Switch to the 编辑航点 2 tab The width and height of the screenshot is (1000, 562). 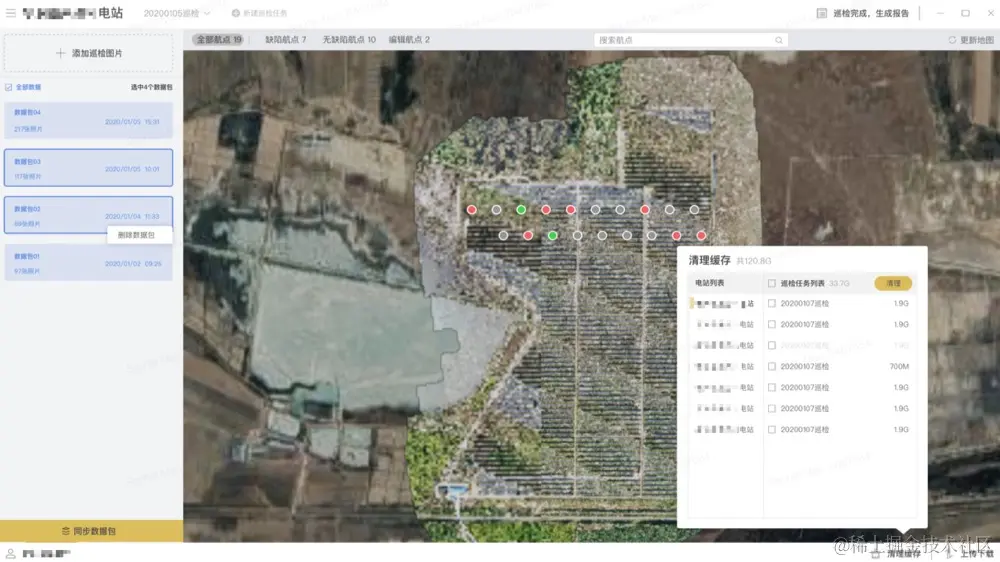click(x=409, y=40)
